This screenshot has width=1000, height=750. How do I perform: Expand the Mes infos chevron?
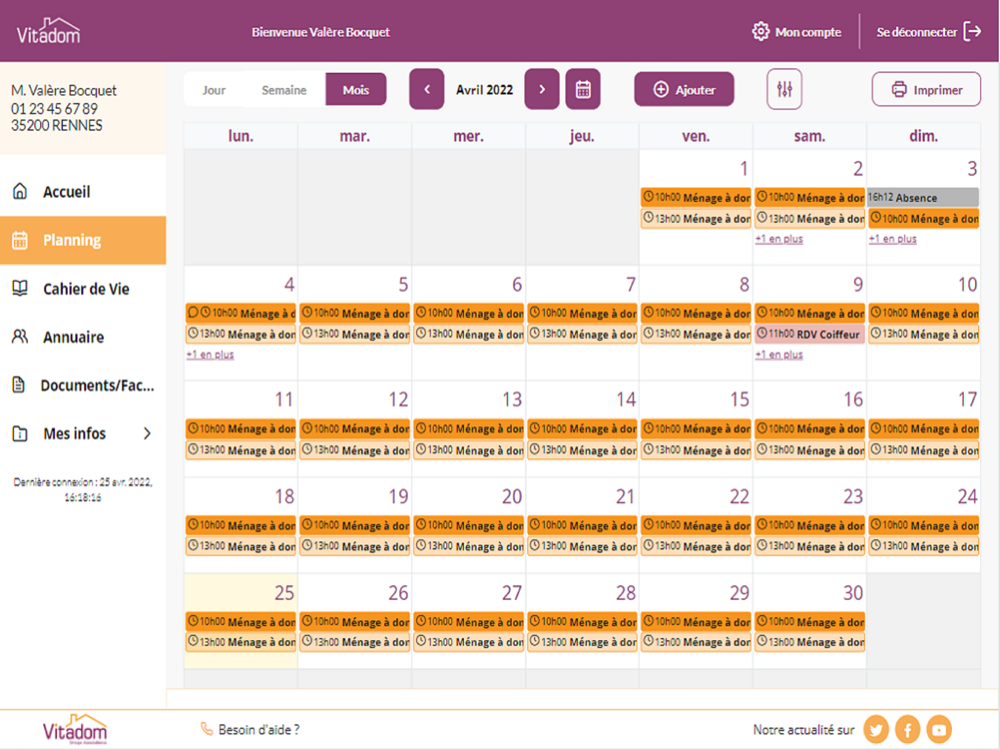point(147,434)
